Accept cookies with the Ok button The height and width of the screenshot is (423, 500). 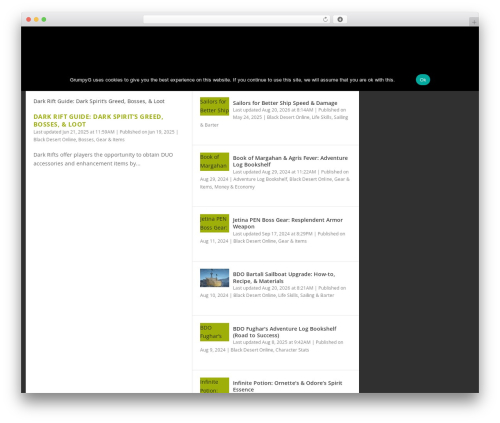coord(423,80)
